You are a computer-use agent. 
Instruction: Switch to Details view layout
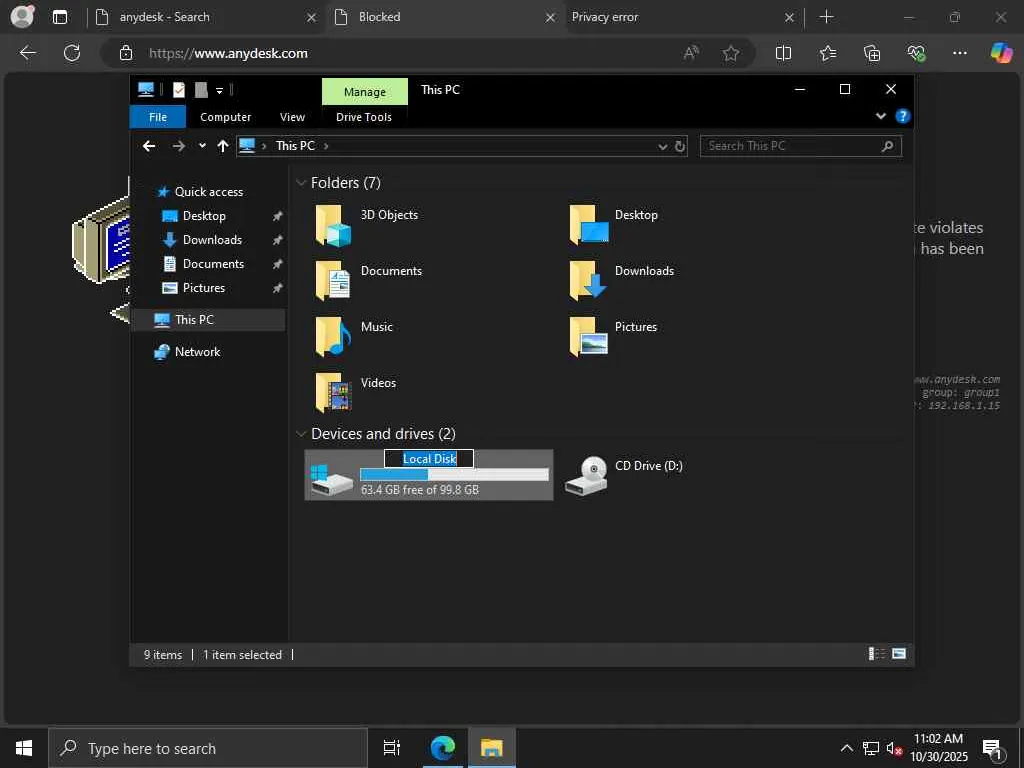[x=876, y=654]
